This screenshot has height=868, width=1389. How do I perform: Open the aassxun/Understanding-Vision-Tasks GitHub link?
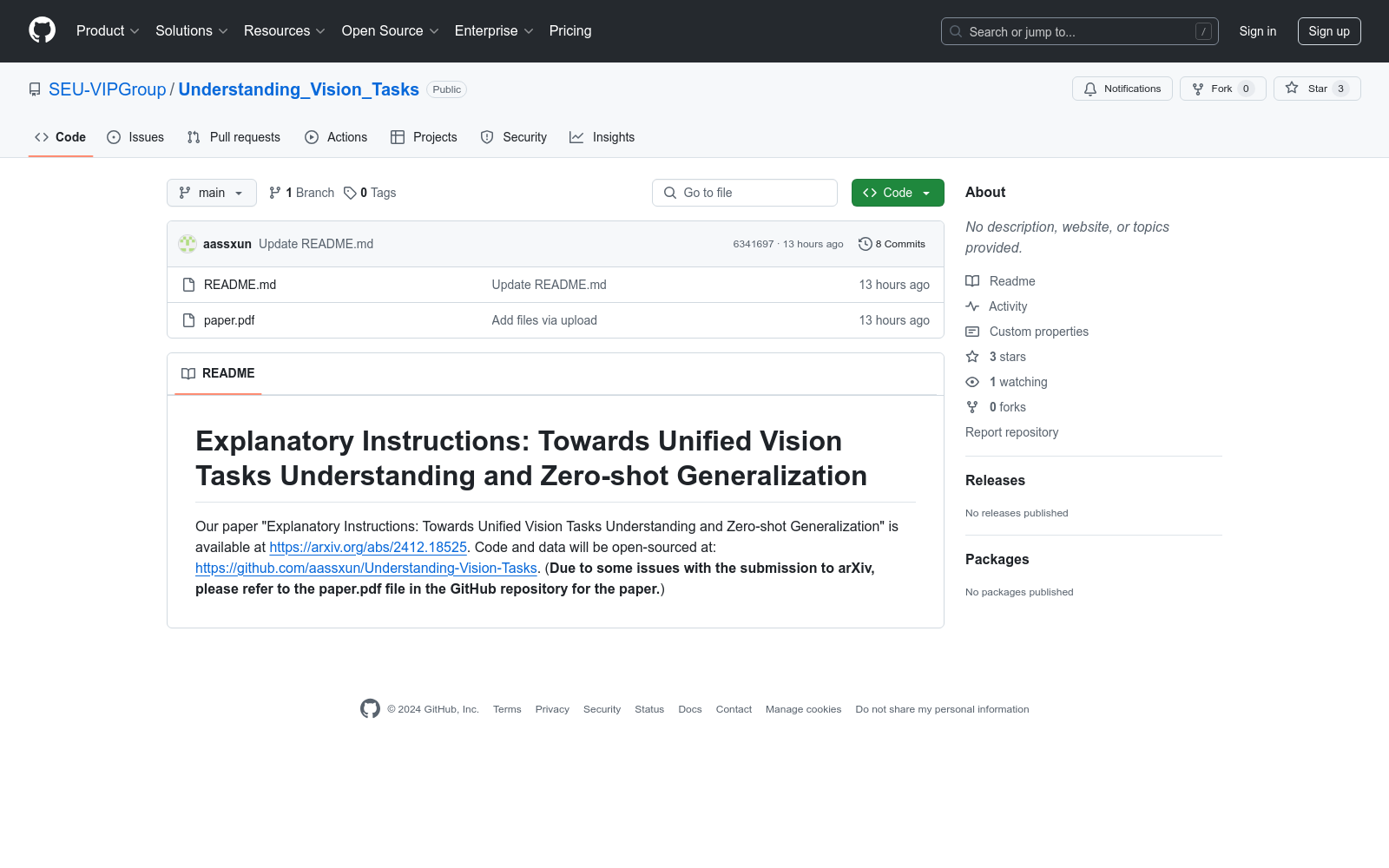coord(366,568)
